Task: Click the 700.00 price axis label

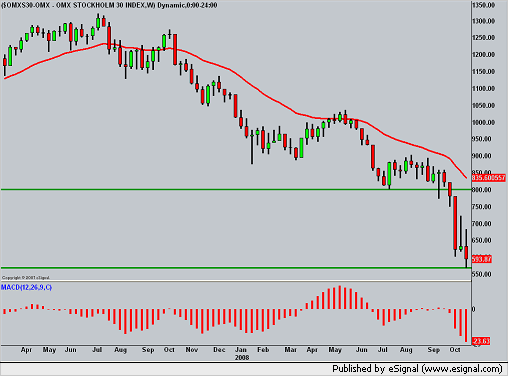Action: (482, 224)
